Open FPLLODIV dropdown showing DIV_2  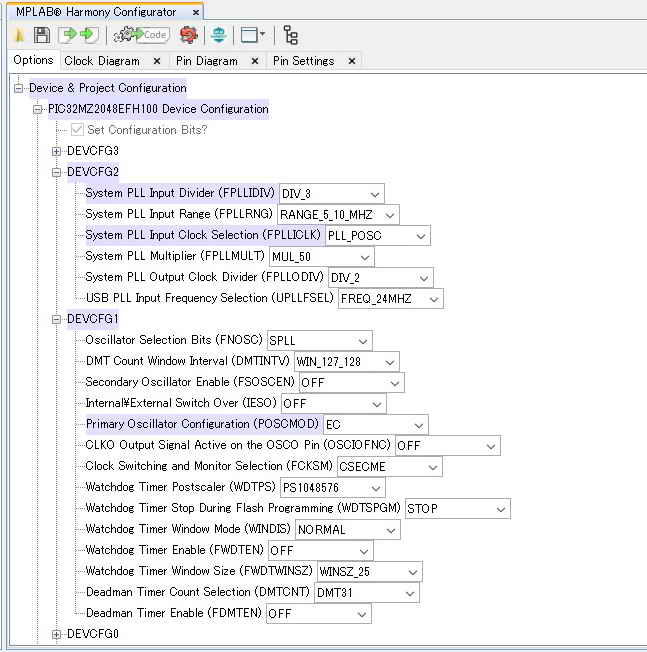tap(380, 278)
